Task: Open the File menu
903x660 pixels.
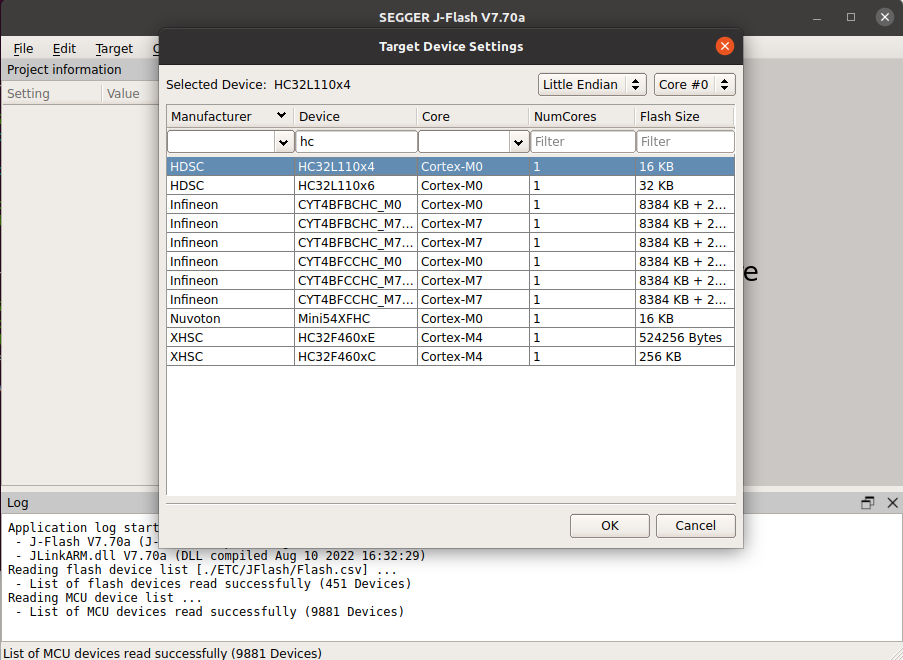Action: tap(23, 49)
